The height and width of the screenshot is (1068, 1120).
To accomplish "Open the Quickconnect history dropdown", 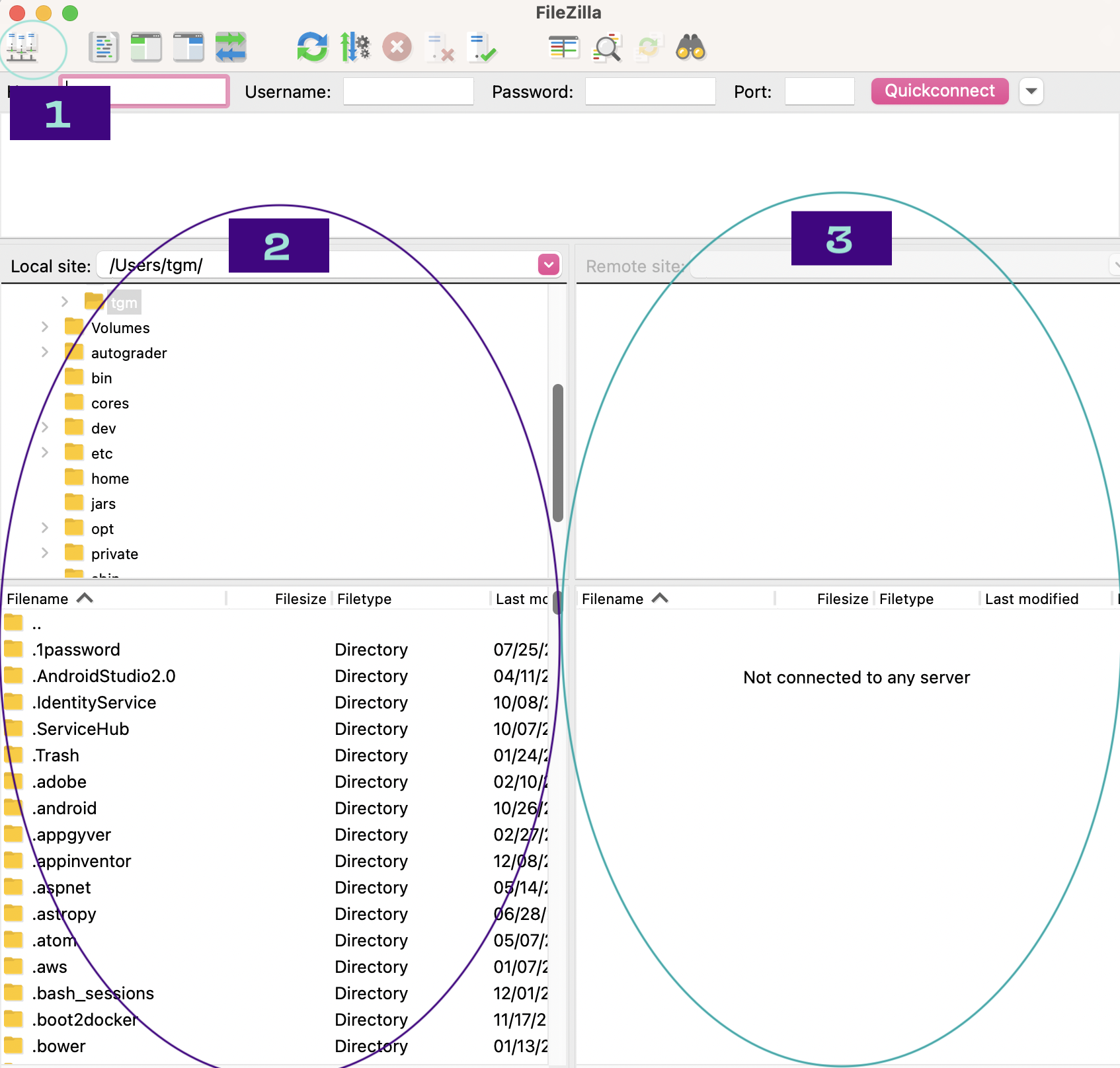I will [1031, 91].
